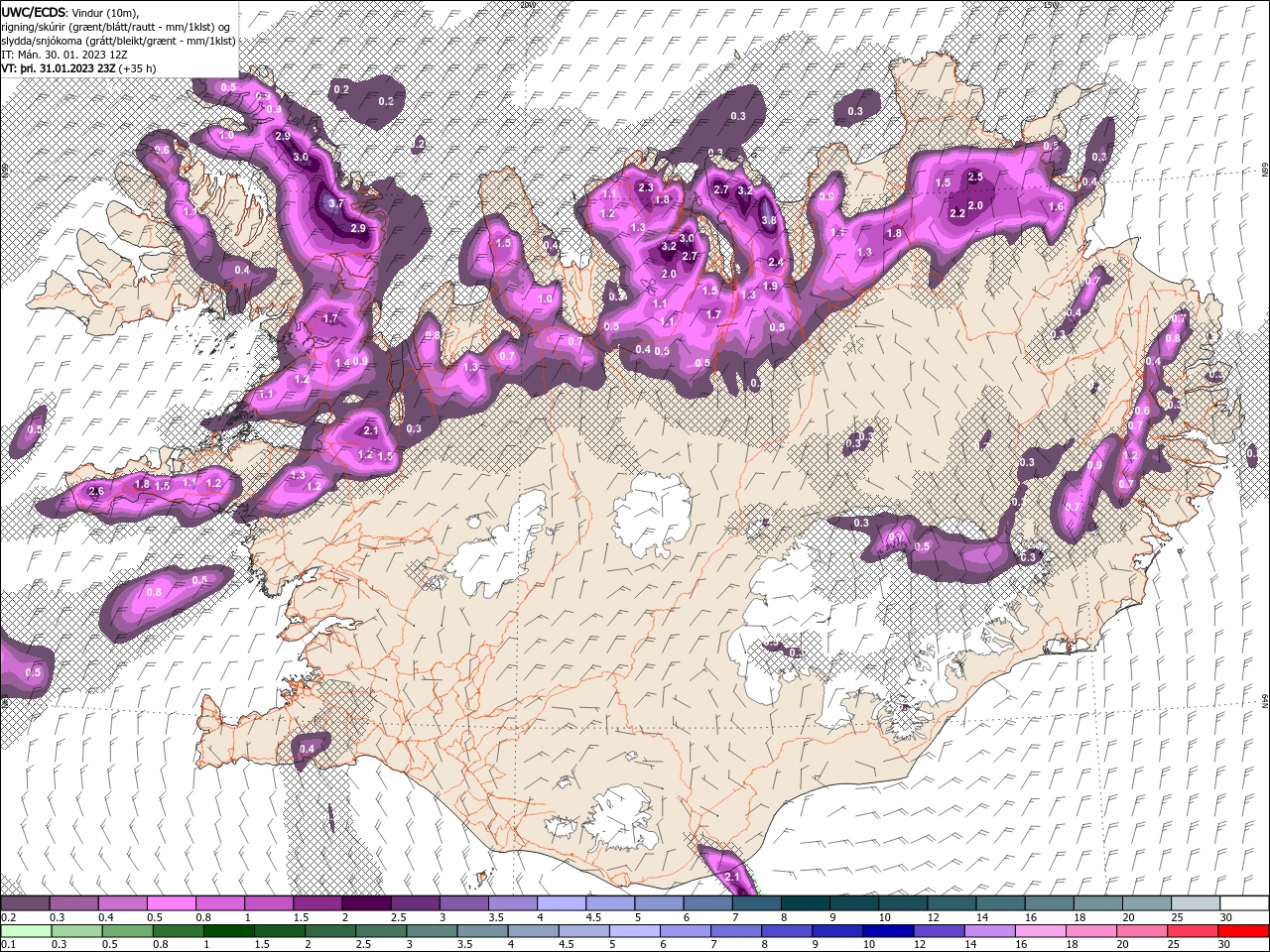
Task: Pick the dark teal 9 mm snow legend swatch
Action: tap(854, 903)
